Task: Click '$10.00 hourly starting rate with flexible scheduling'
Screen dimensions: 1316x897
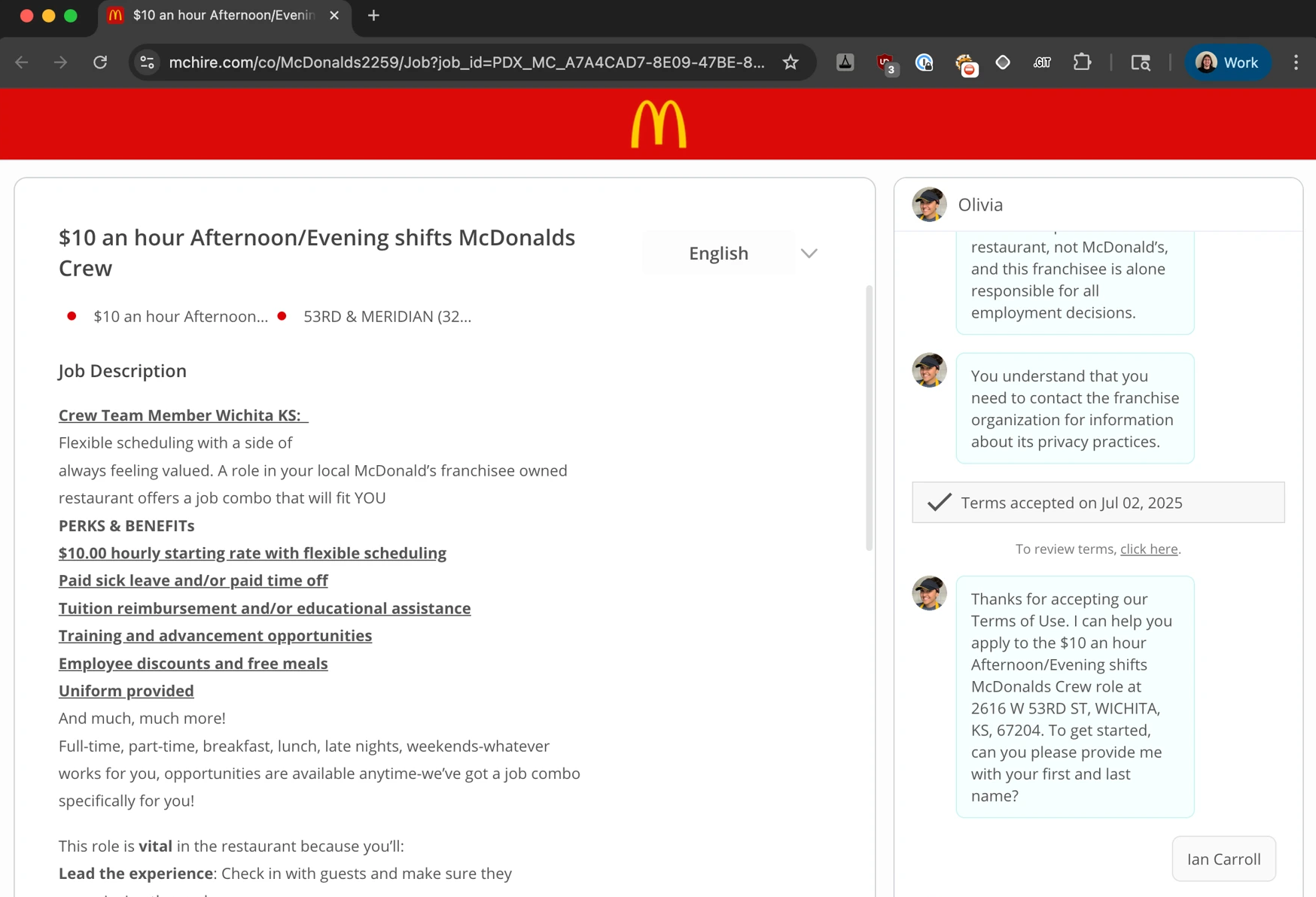Action: click(x=252, y=553)
